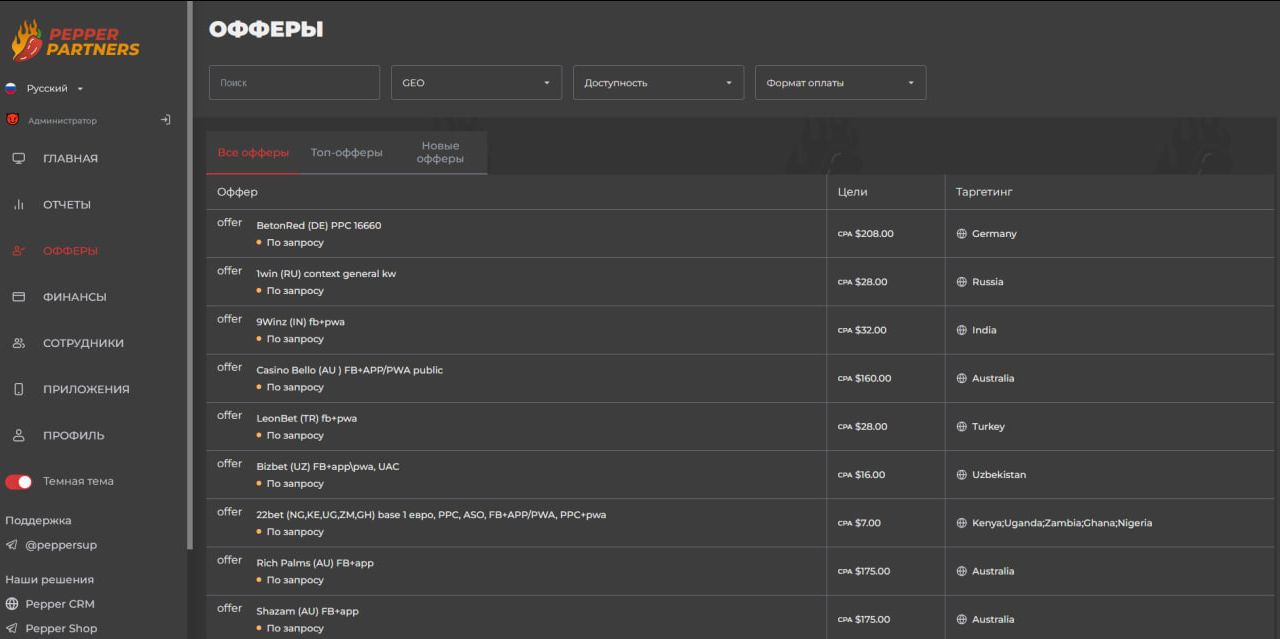Expand the Доступность dropdown
This screenshot has width=1280, height=639.
[658, 83]
